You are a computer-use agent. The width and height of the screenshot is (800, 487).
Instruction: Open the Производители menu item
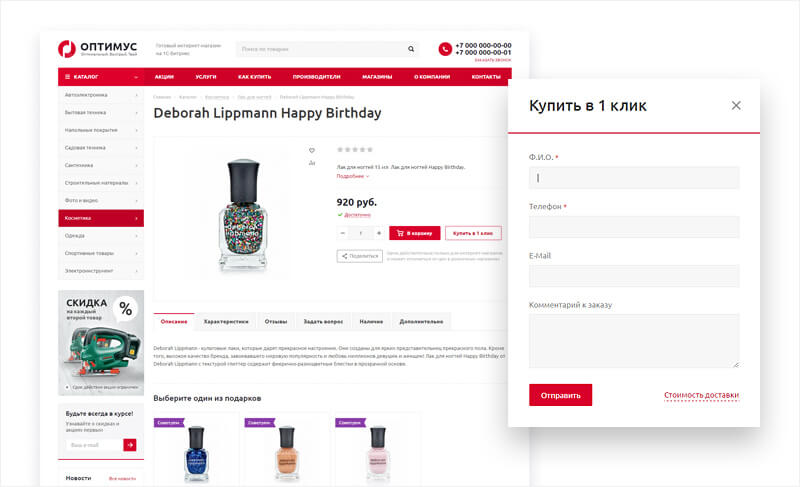[317, 77]
